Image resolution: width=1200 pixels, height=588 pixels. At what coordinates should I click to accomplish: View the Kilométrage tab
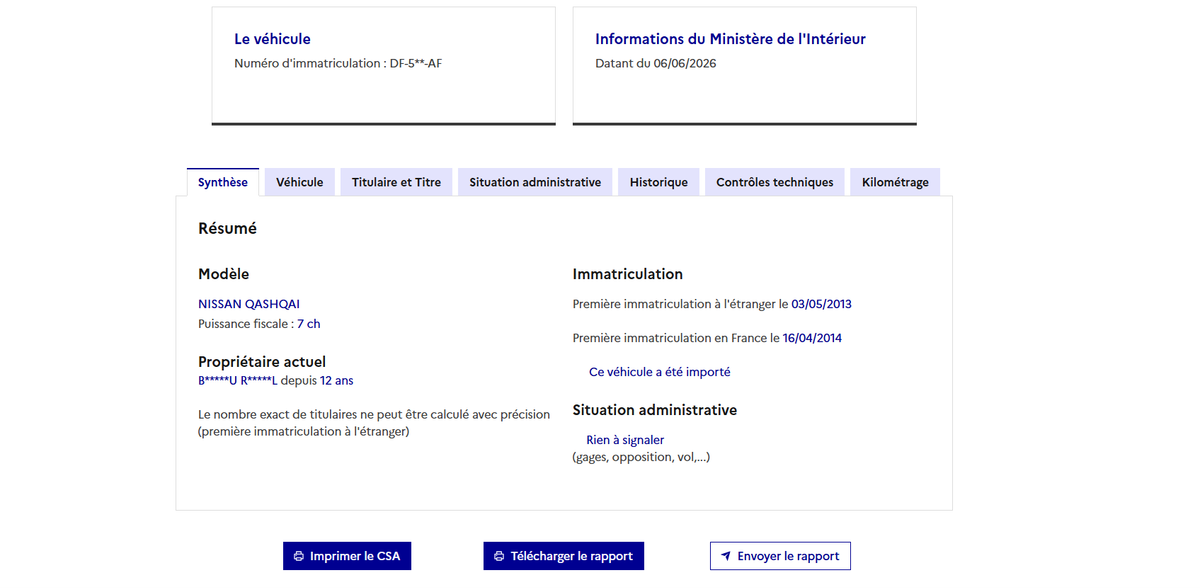pos(895,182)
